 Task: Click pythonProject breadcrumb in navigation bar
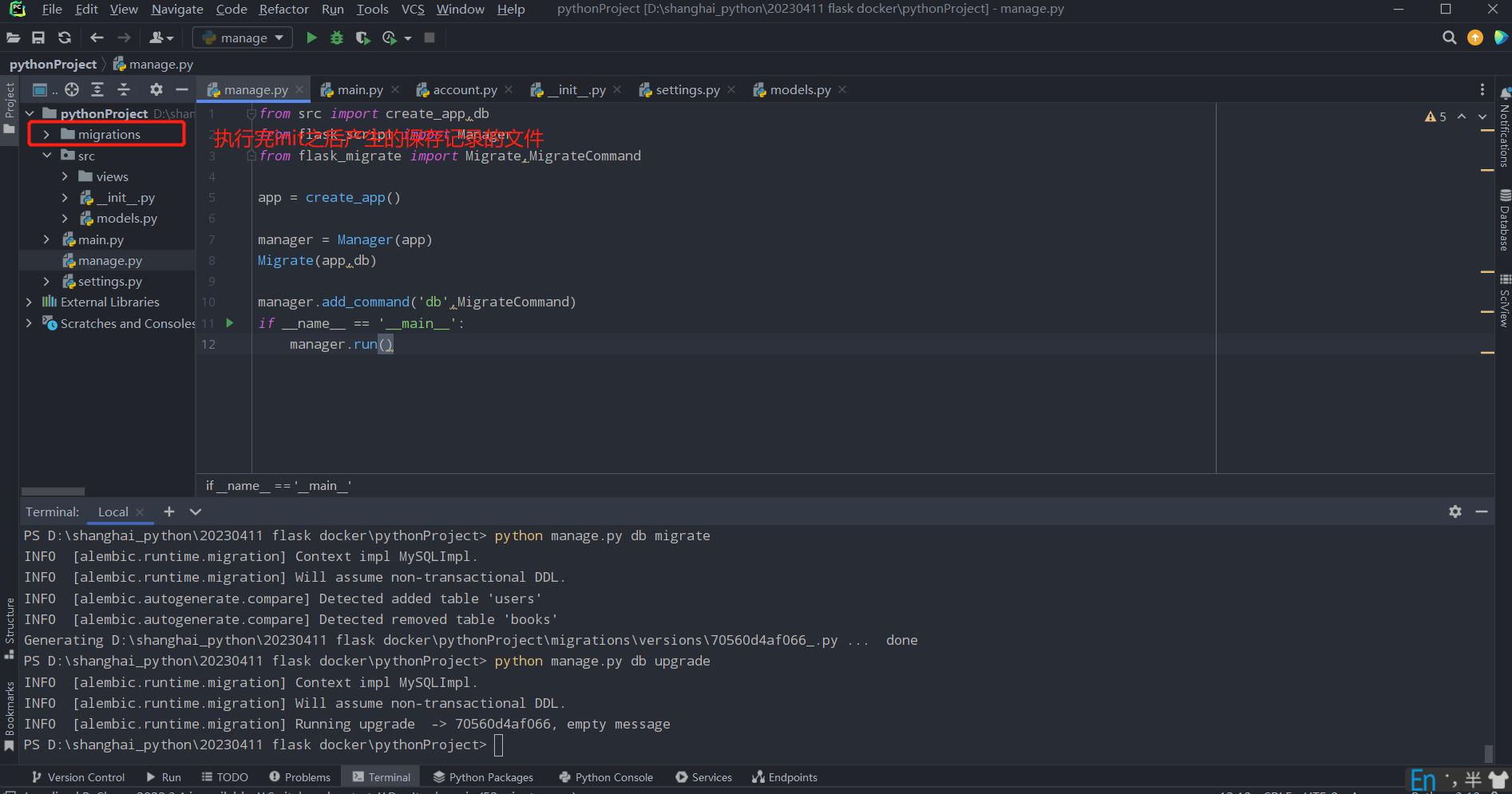[53, 65]
